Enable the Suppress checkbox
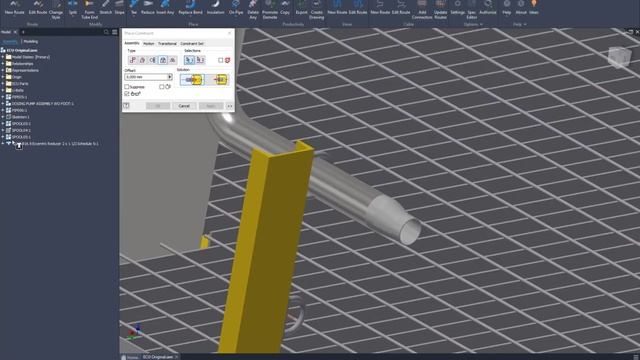 coord(127,87)
